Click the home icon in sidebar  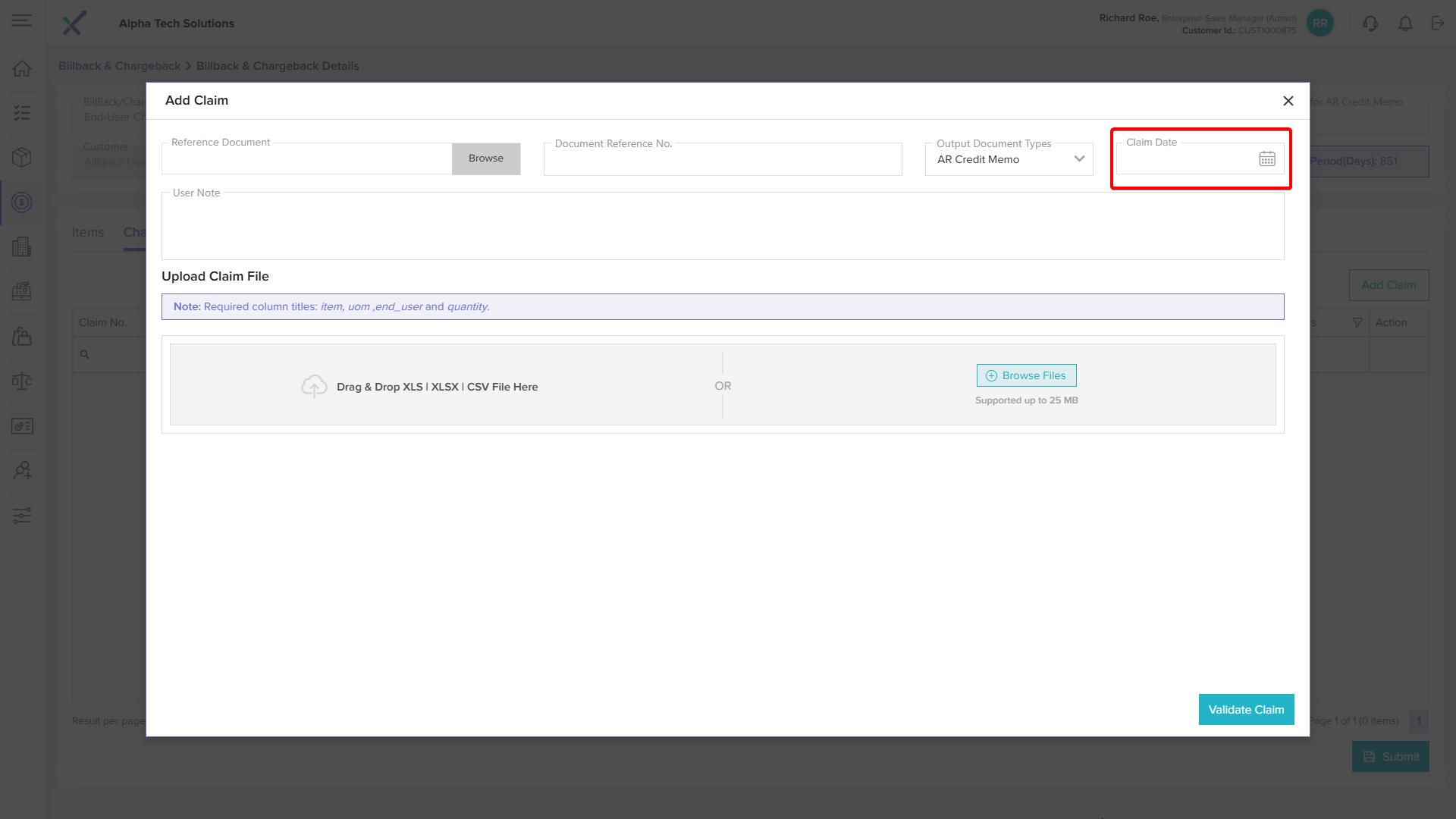pos(22,68)
